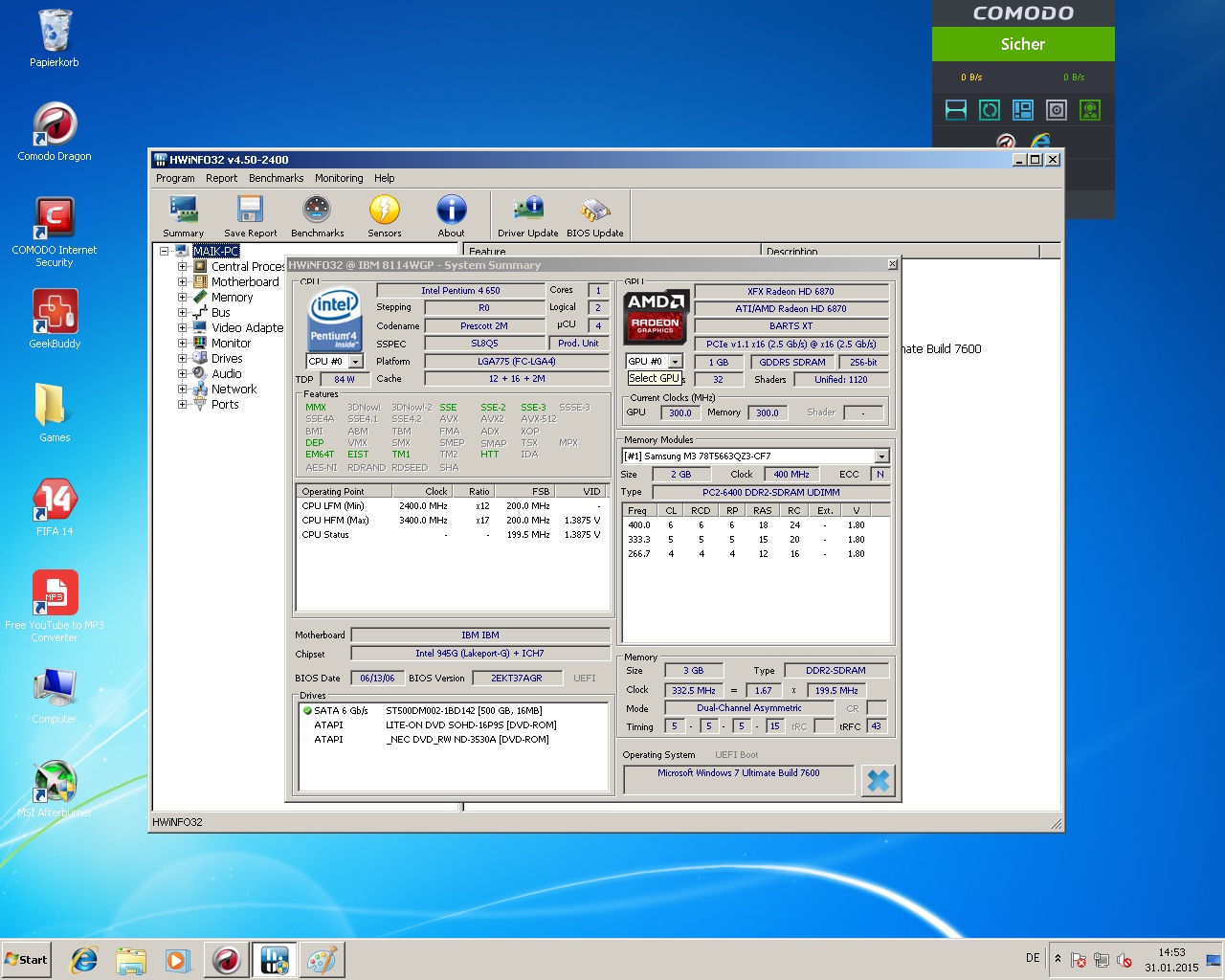1225x980 pixels.
Task: Open Comodo Dragon from the taskbar
Action: 227,960
